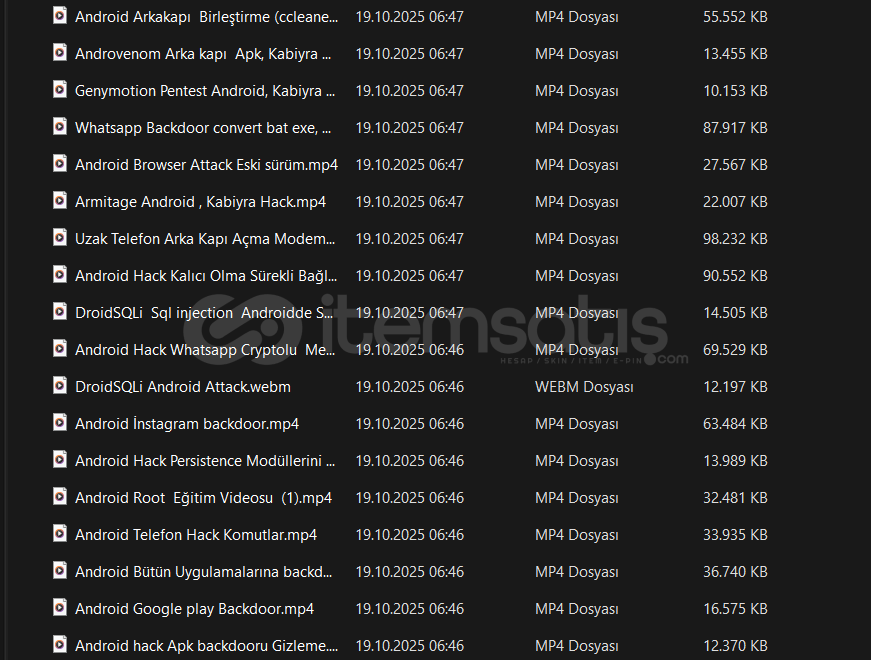Image resolution: width=871 pixels, height=660 pixels.
Task: Click the size value 33.935 KB
Action: (735, 535)
